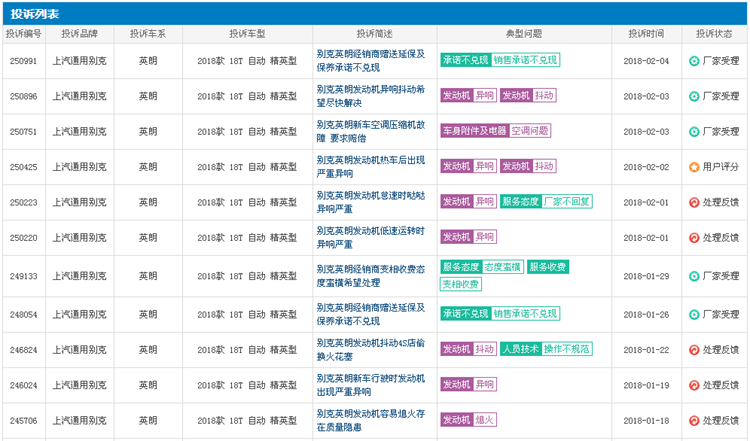Click 车身附件及电器 tag in row 250751
750x441 pixels.
(x=474, y=131)
